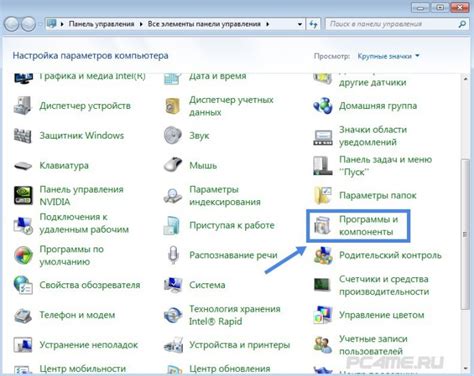Open the Центр обновления link
The height and width of the screenshot is (376, 474).
click(230, 369)
